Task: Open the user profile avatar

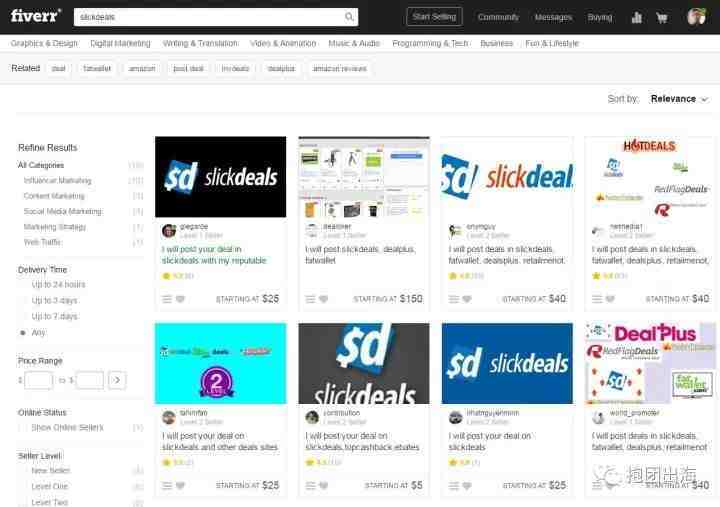Action: tap(696, 17)
